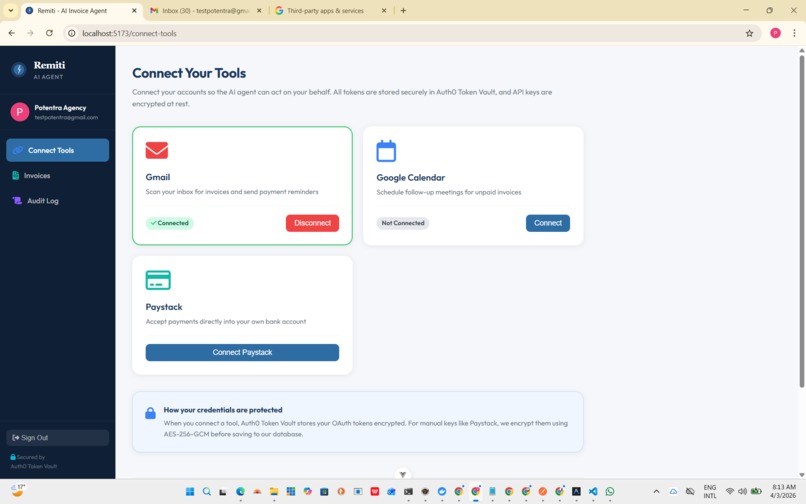806x504 pixels.
Task: Click the Connect Your Tools heading
Action: 189,73
